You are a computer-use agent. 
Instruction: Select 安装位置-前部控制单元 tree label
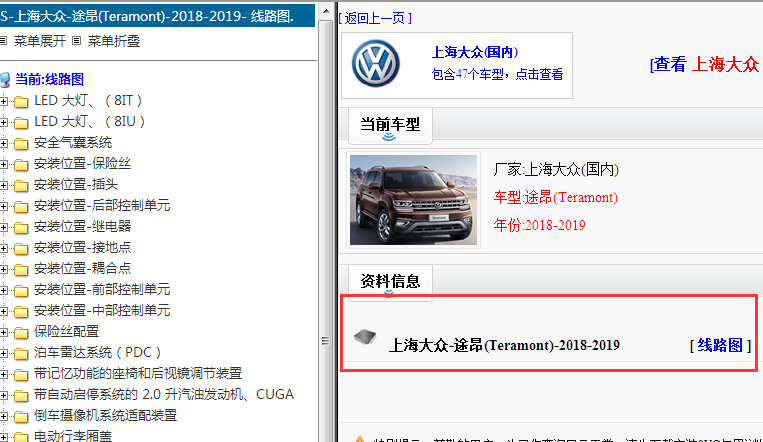[x=102, y=290]
